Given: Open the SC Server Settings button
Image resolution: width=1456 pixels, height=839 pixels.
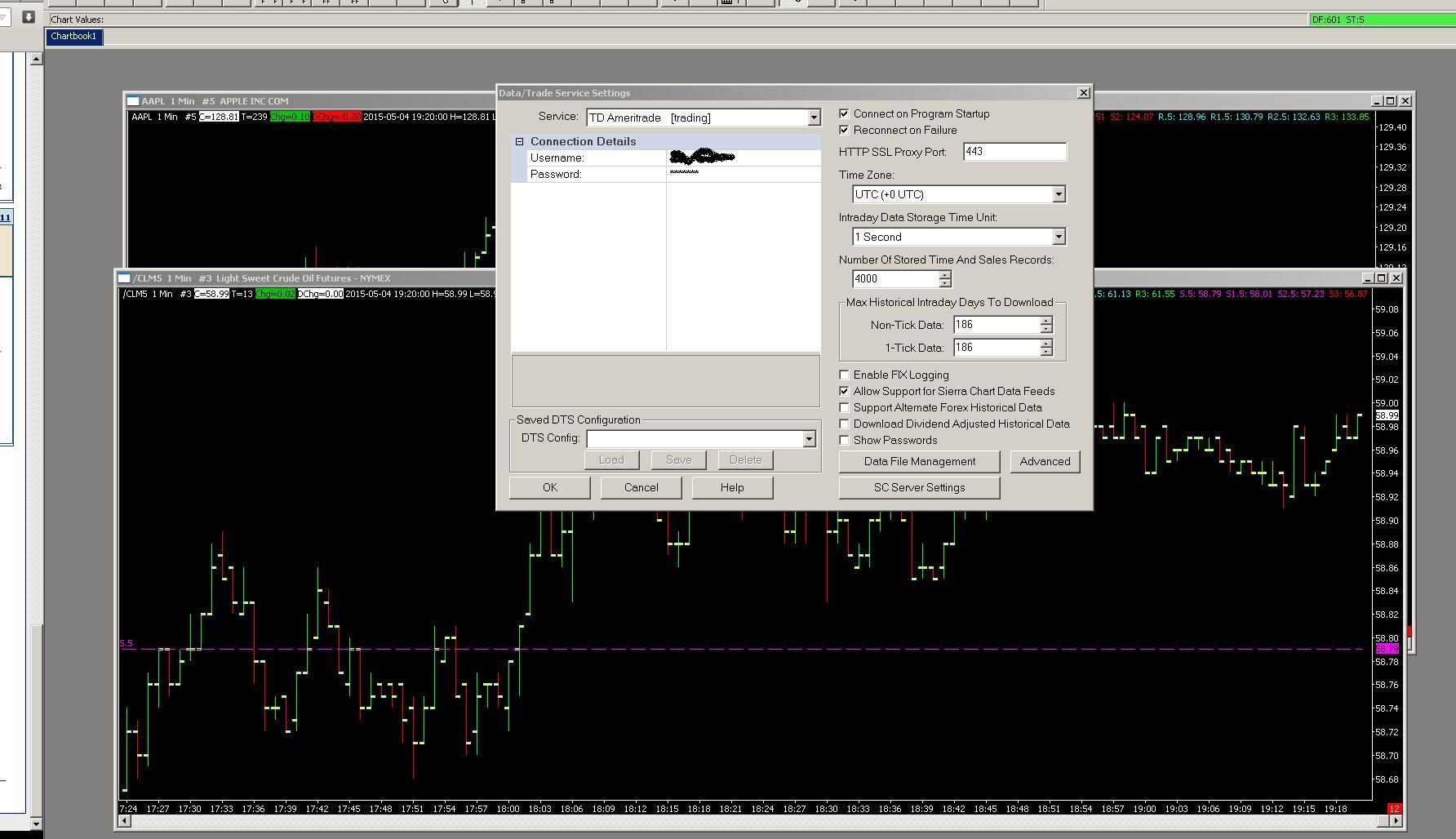Looking at the screenshot, I should point(919,488).
